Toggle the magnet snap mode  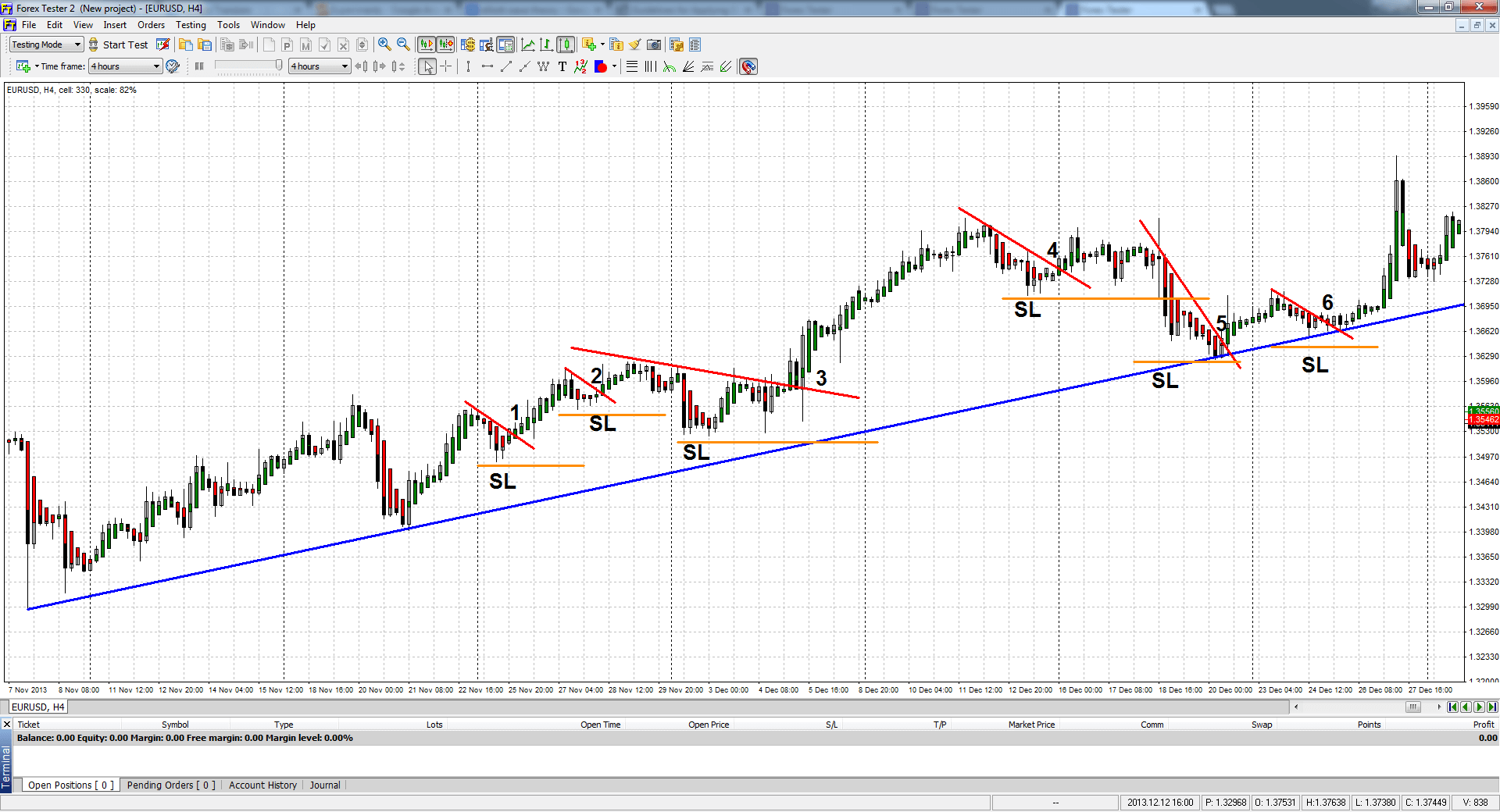(x=748, y=67)
